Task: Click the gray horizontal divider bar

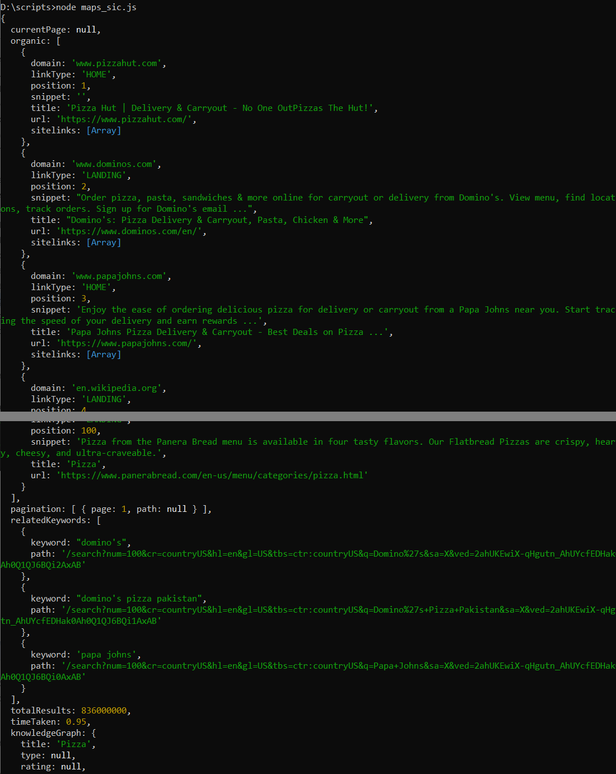Action: click(308, 412)
